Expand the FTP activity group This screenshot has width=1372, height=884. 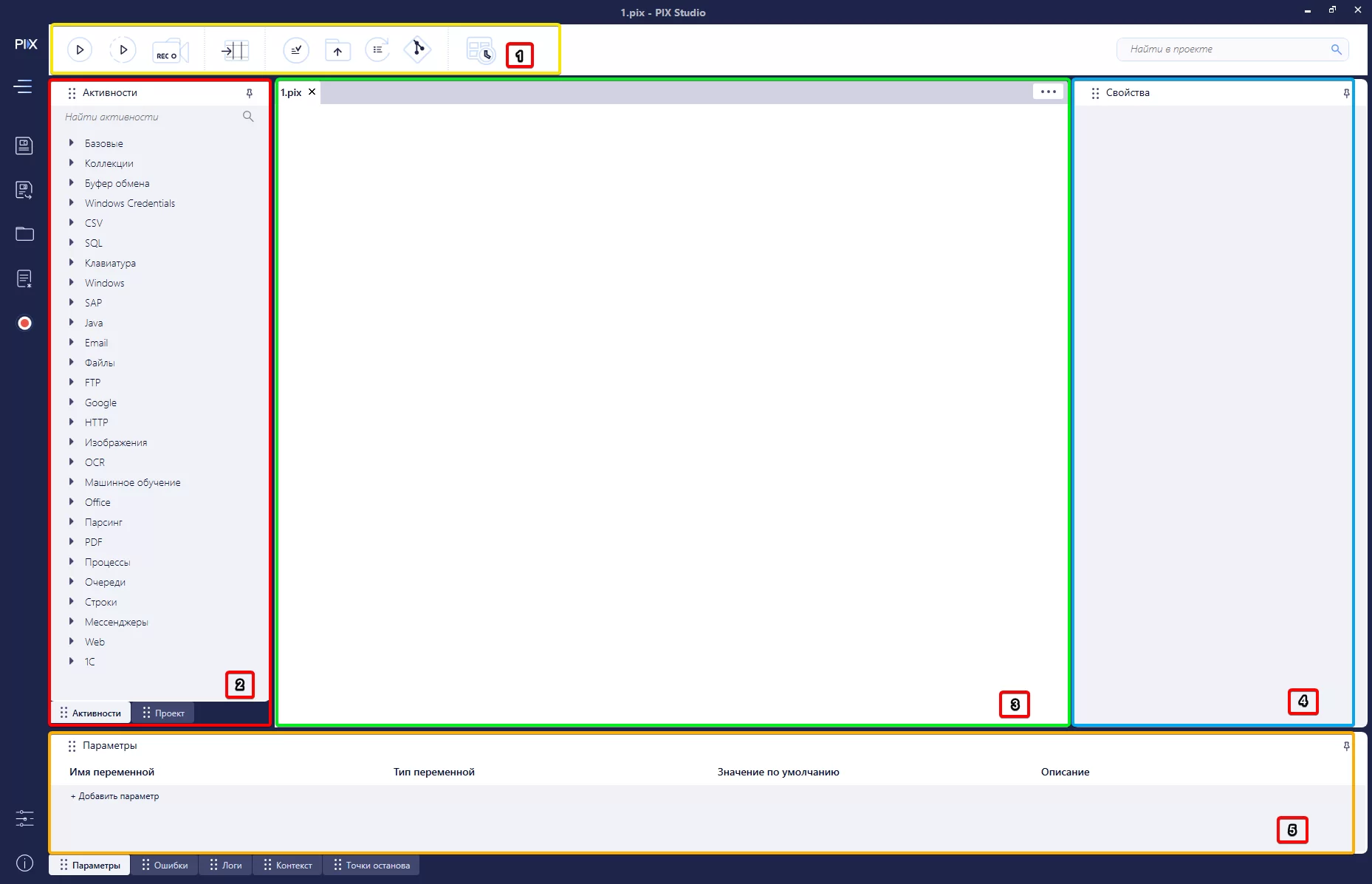72,382
